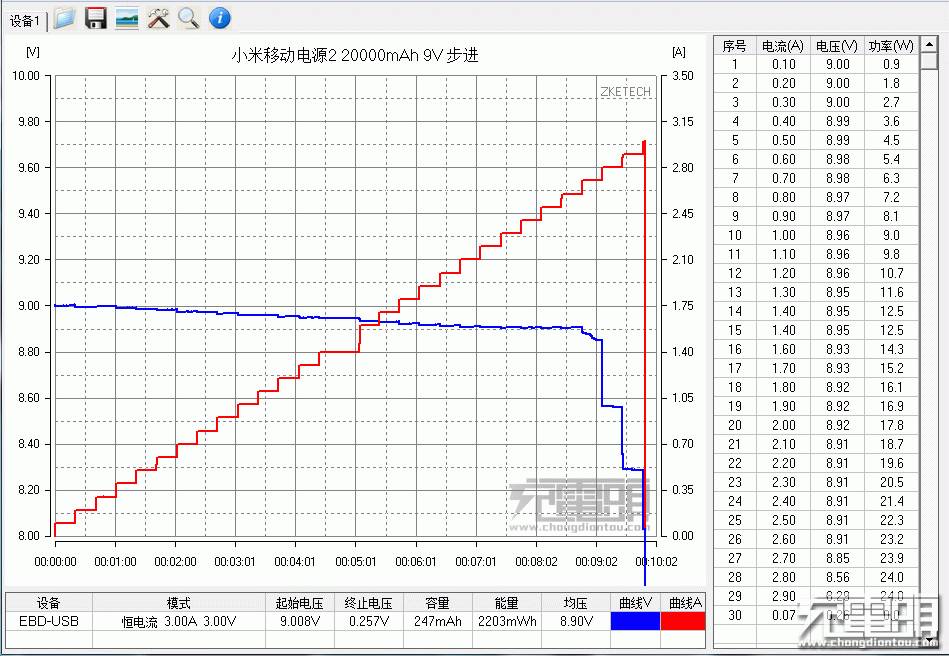
Task: Click the 曲线V header label
Action: tap(635, 603)
